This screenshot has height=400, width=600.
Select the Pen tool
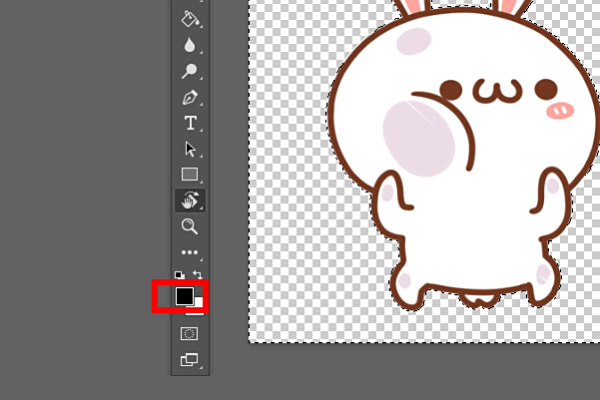[x=190, y=97]
